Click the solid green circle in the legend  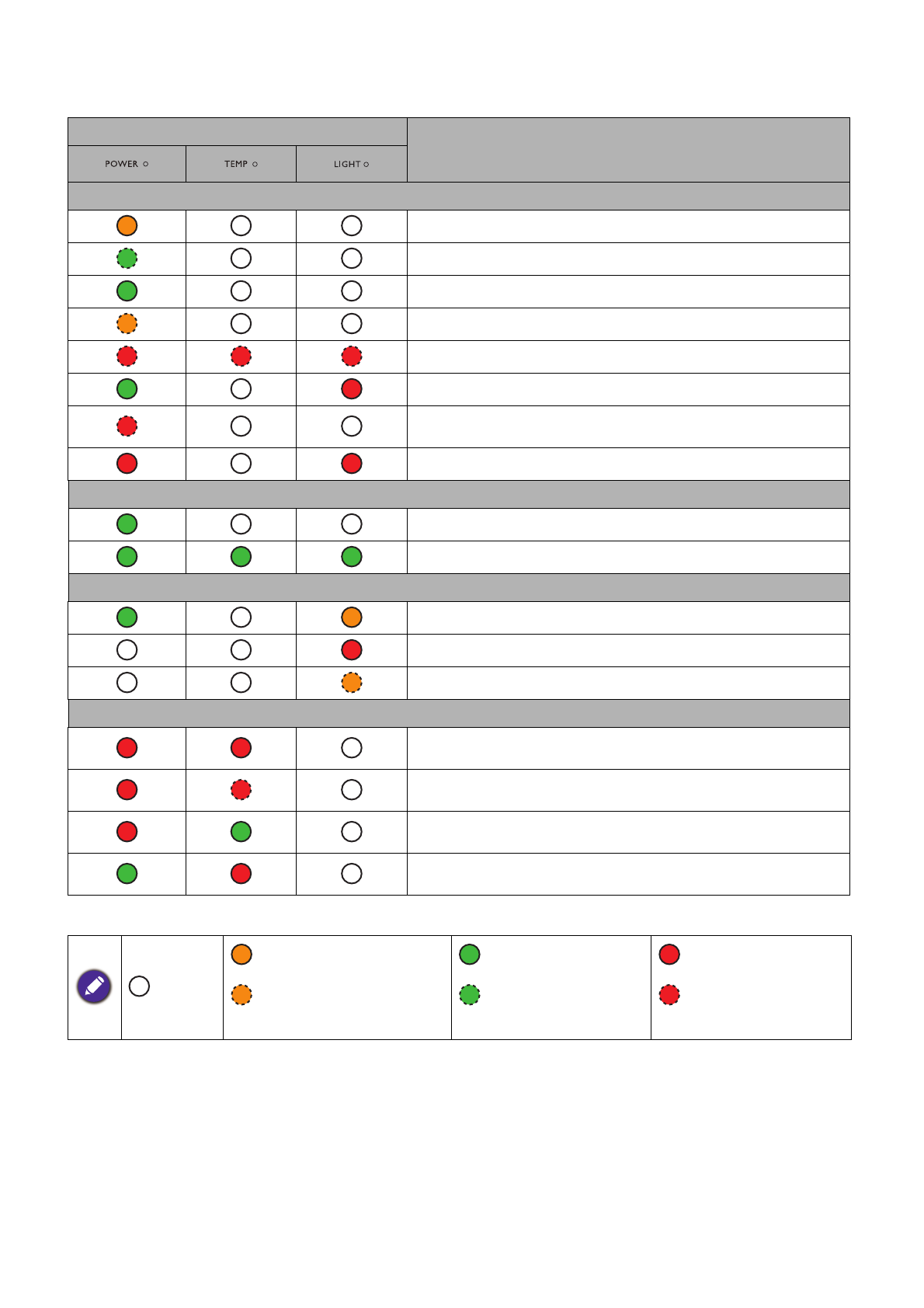(470, 955)
